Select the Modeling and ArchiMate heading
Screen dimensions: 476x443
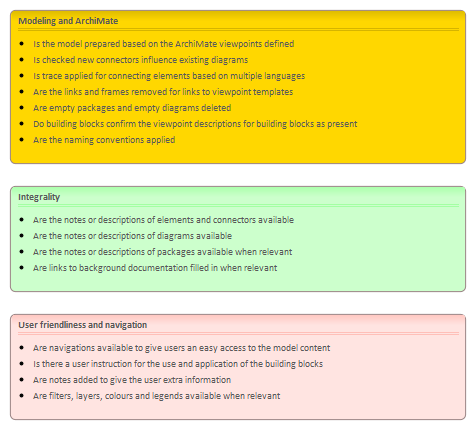(68, 21)
